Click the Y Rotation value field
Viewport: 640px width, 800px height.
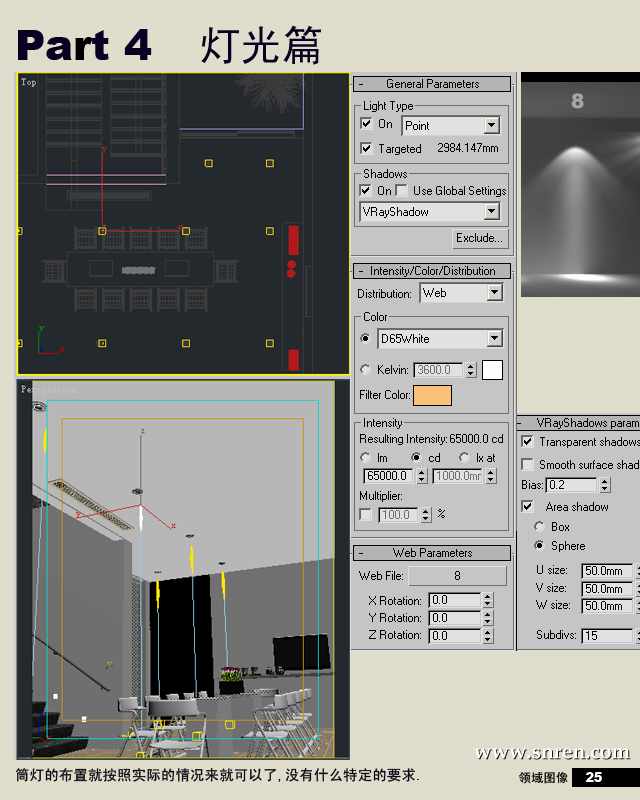point(454,618)
